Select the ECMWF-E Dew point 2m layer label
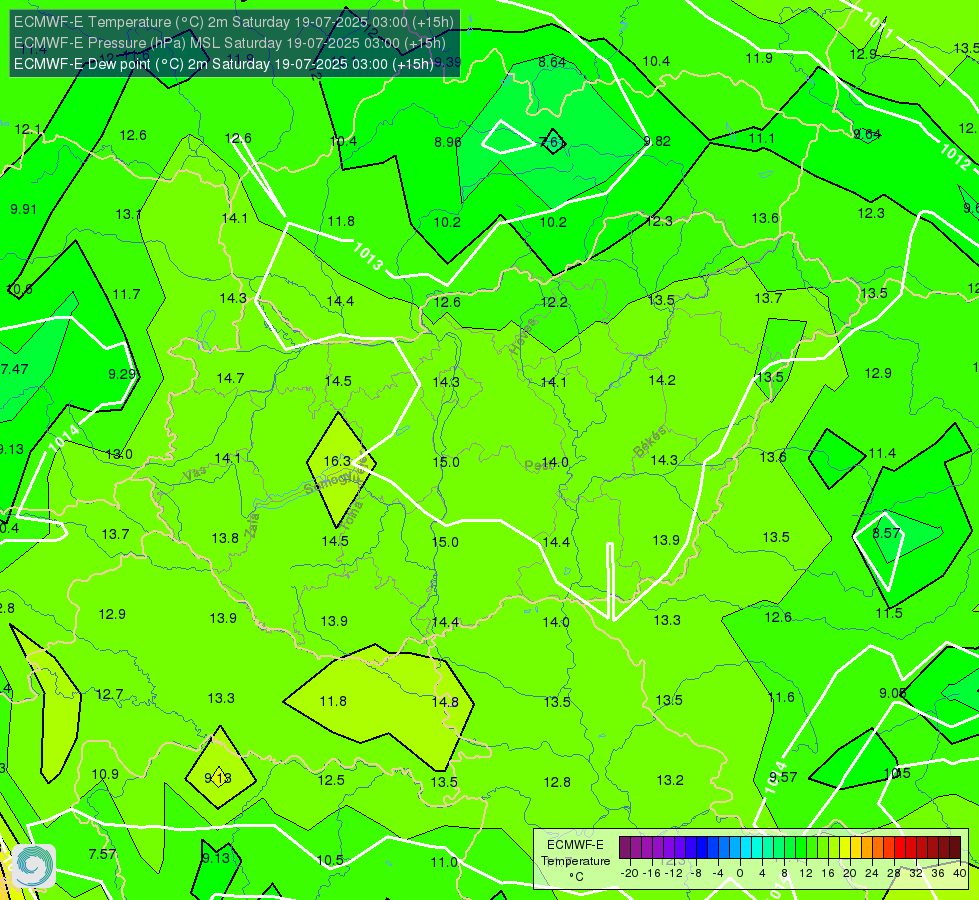 (224, 64)
